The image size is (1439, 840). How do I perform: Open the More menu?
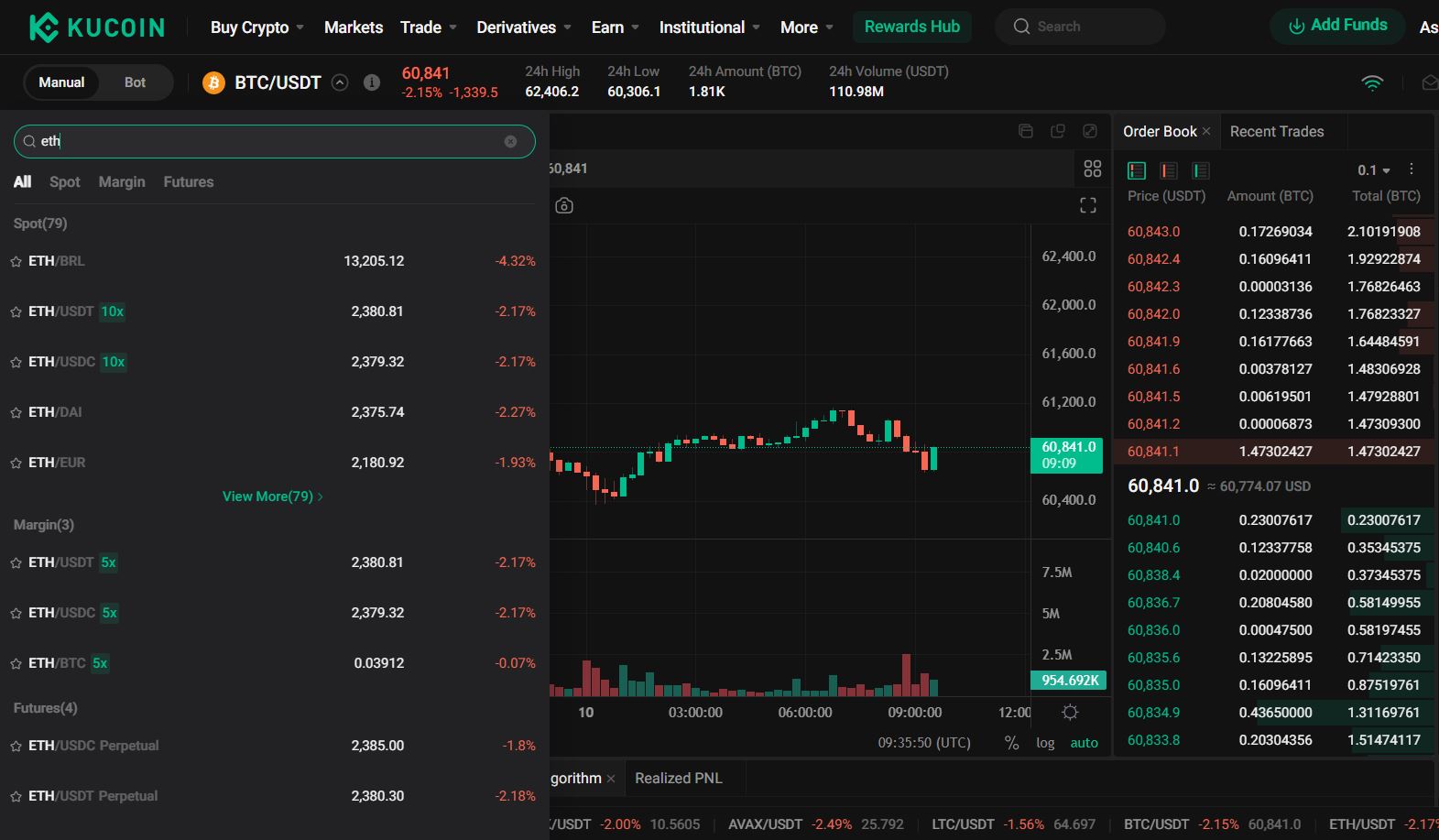(807, 27)
